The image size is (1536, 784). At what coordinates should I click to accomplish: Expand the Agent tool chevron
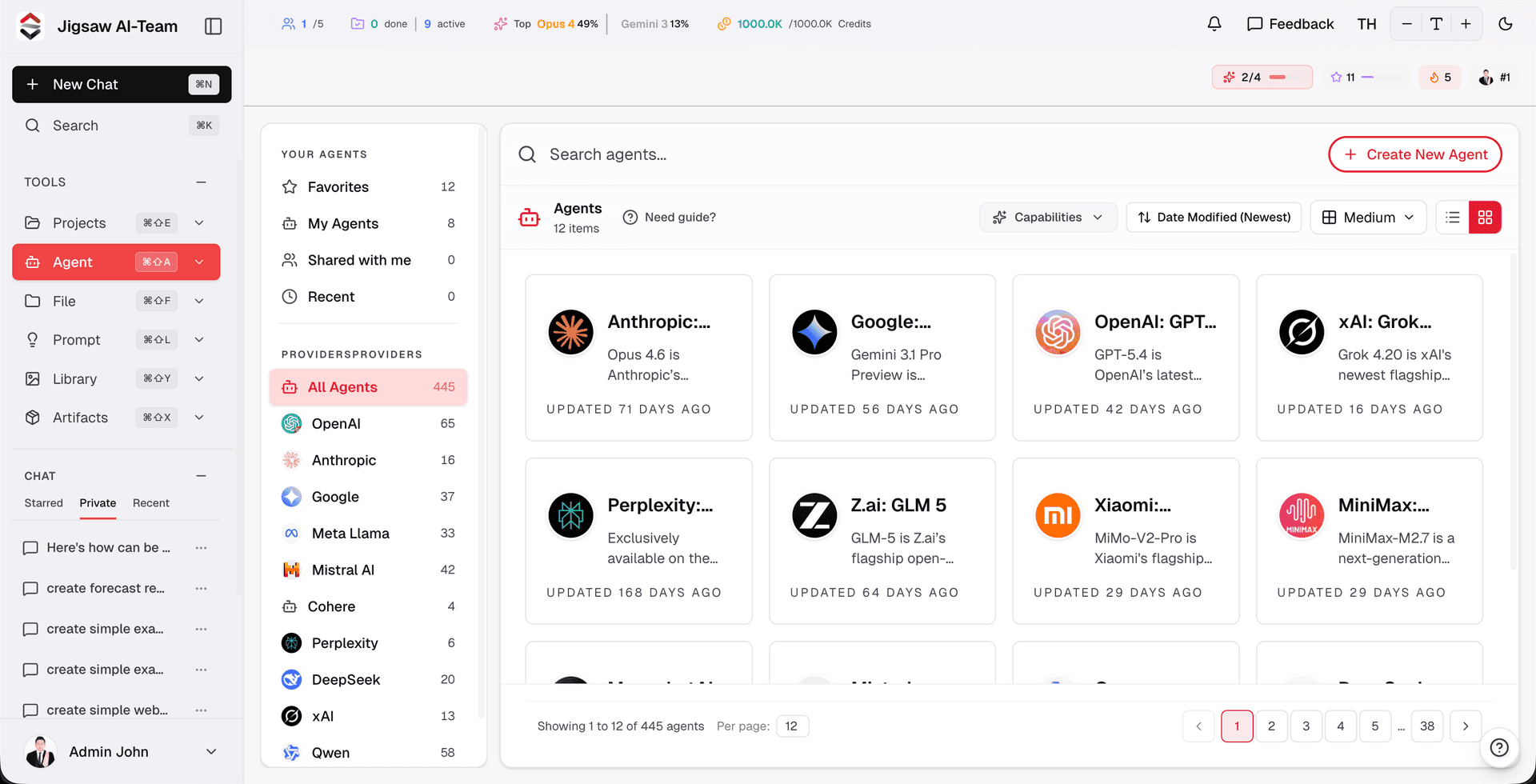[199, 262]
